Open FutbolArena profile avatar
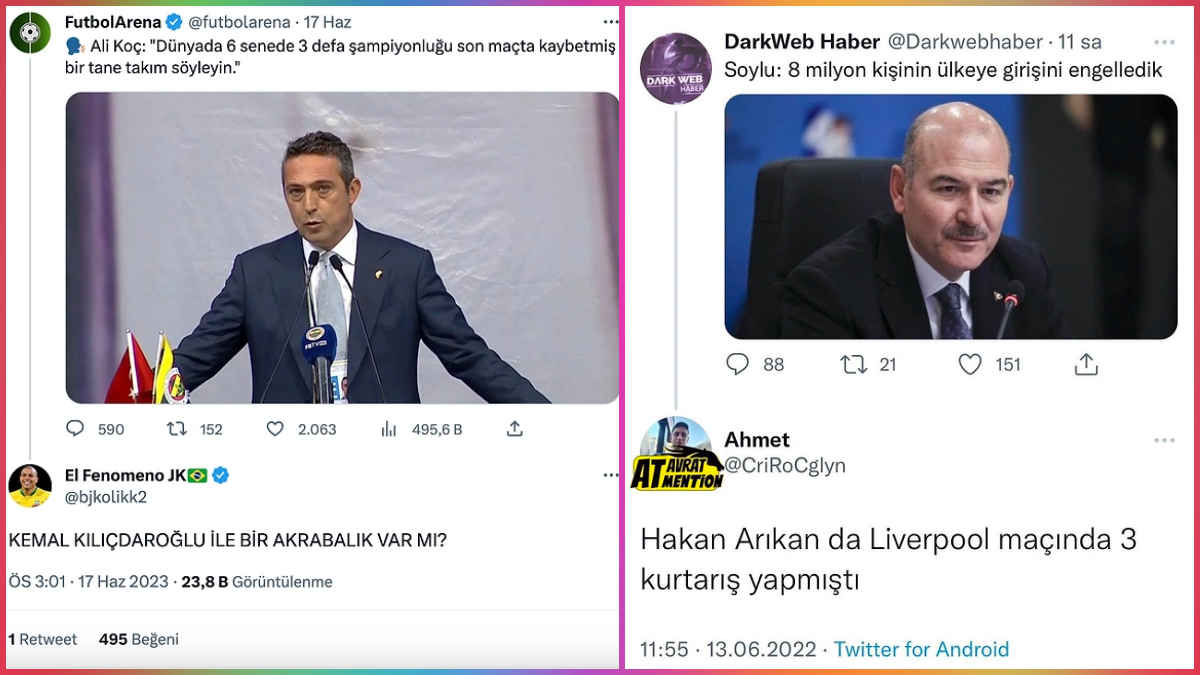 coord(30,33)
